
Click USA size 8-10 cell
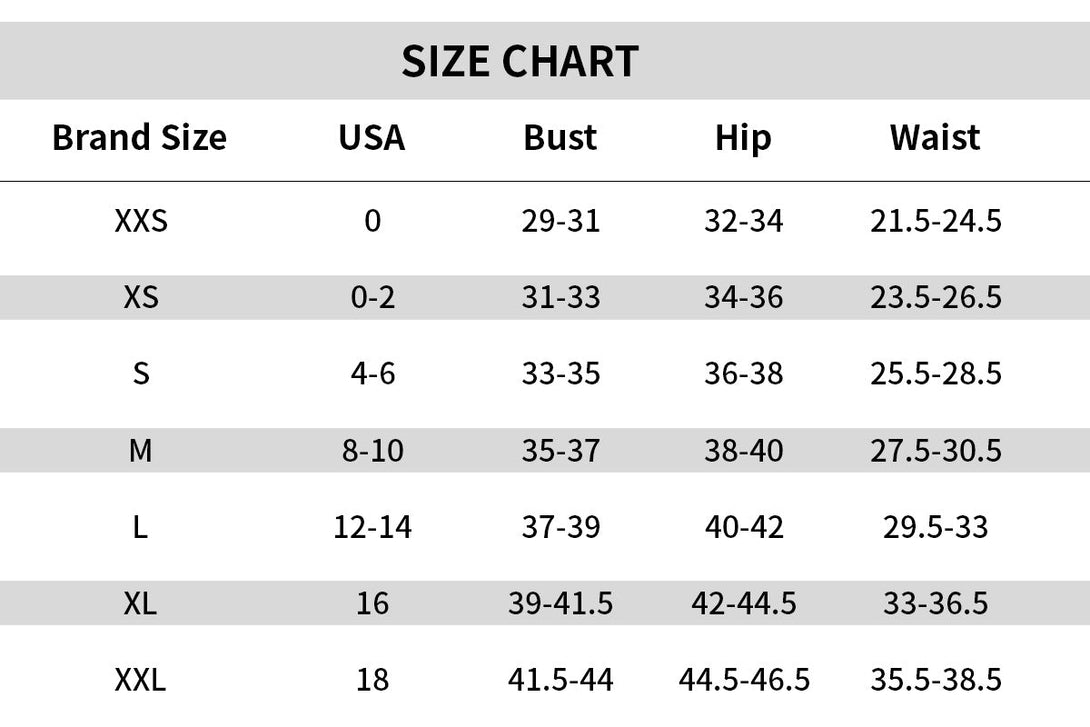click(x=373, y=450)
